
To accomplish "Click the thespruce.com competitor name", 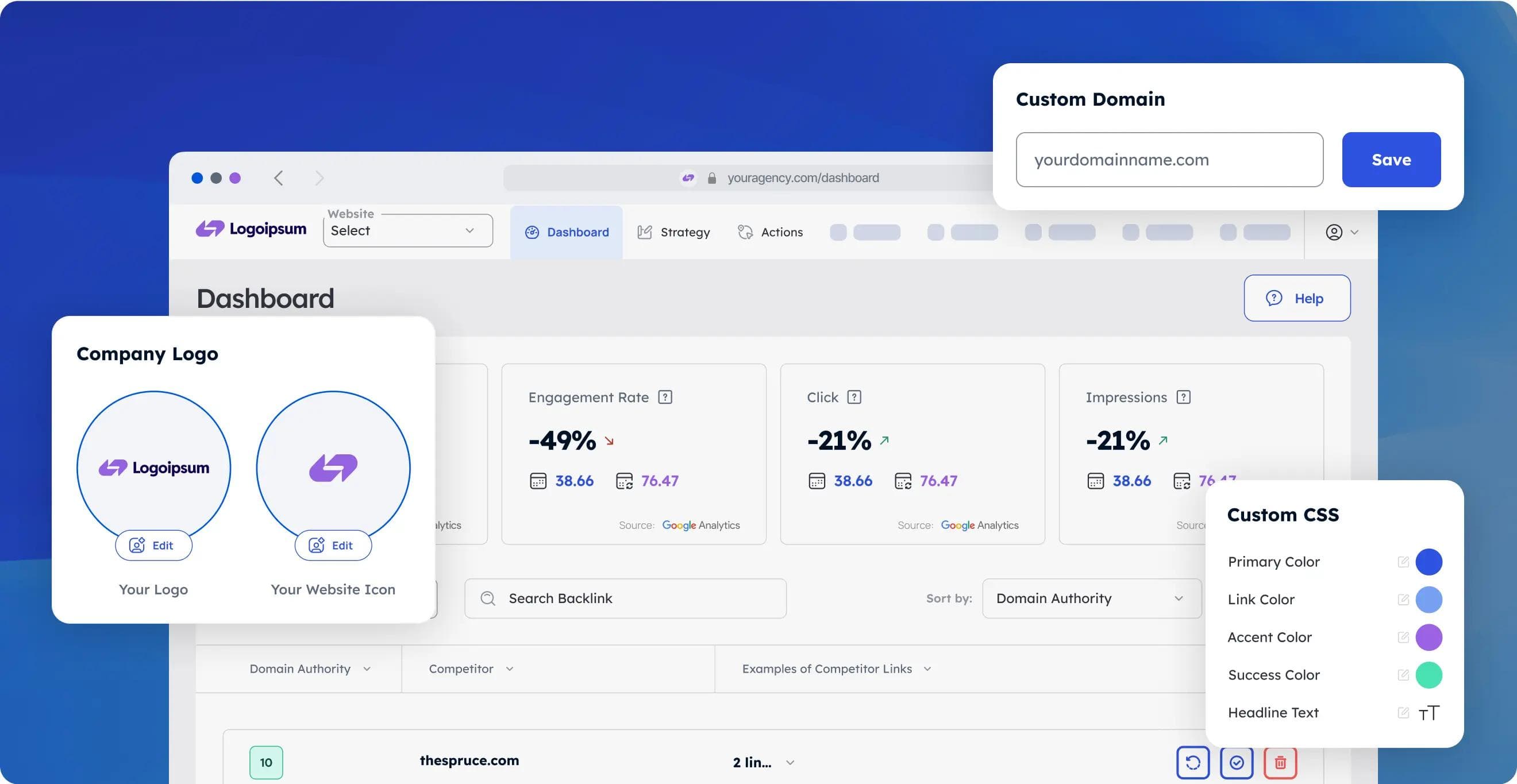I will tap(469, 760).
